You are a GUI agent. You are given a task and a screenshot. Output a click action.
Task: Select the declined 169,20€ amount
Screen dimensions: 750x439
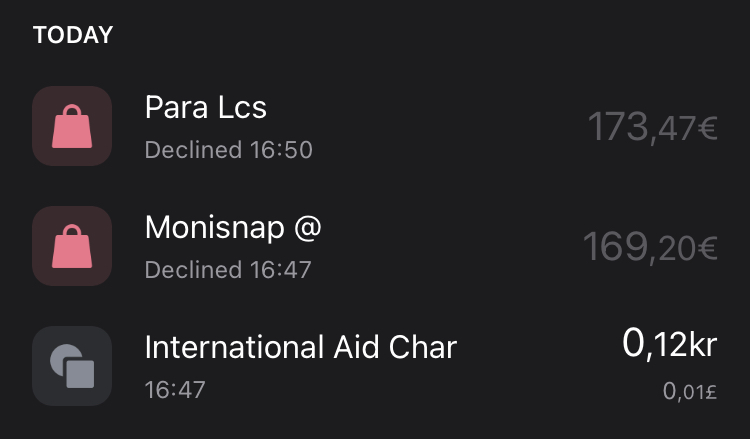(x=649, y=247)
